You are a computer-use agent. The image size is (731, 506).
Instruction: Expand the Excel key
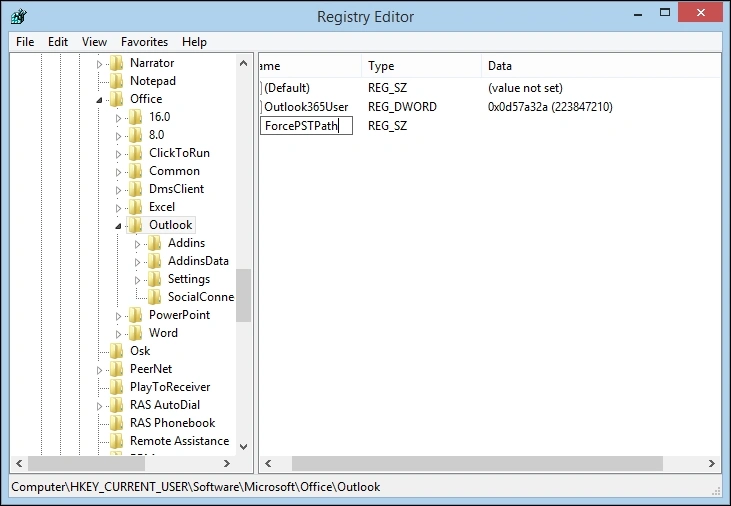[x=118, y=208]
